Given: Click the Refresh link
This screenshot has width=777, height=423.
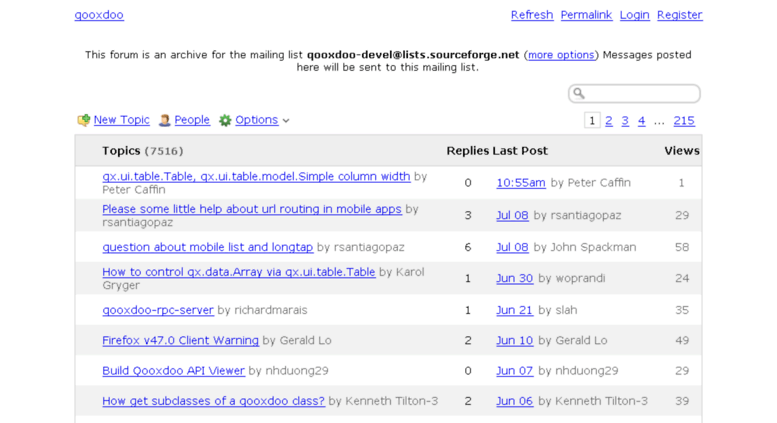Looking at the screenshot, I should pyautogui.click(x=532, y=15).
